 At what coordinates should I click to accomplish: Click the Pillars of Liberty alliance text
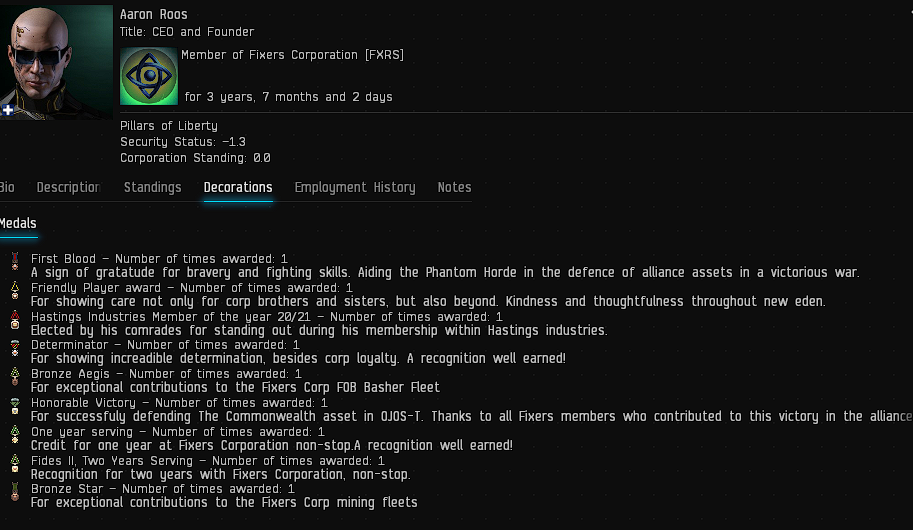click(169, 126)
